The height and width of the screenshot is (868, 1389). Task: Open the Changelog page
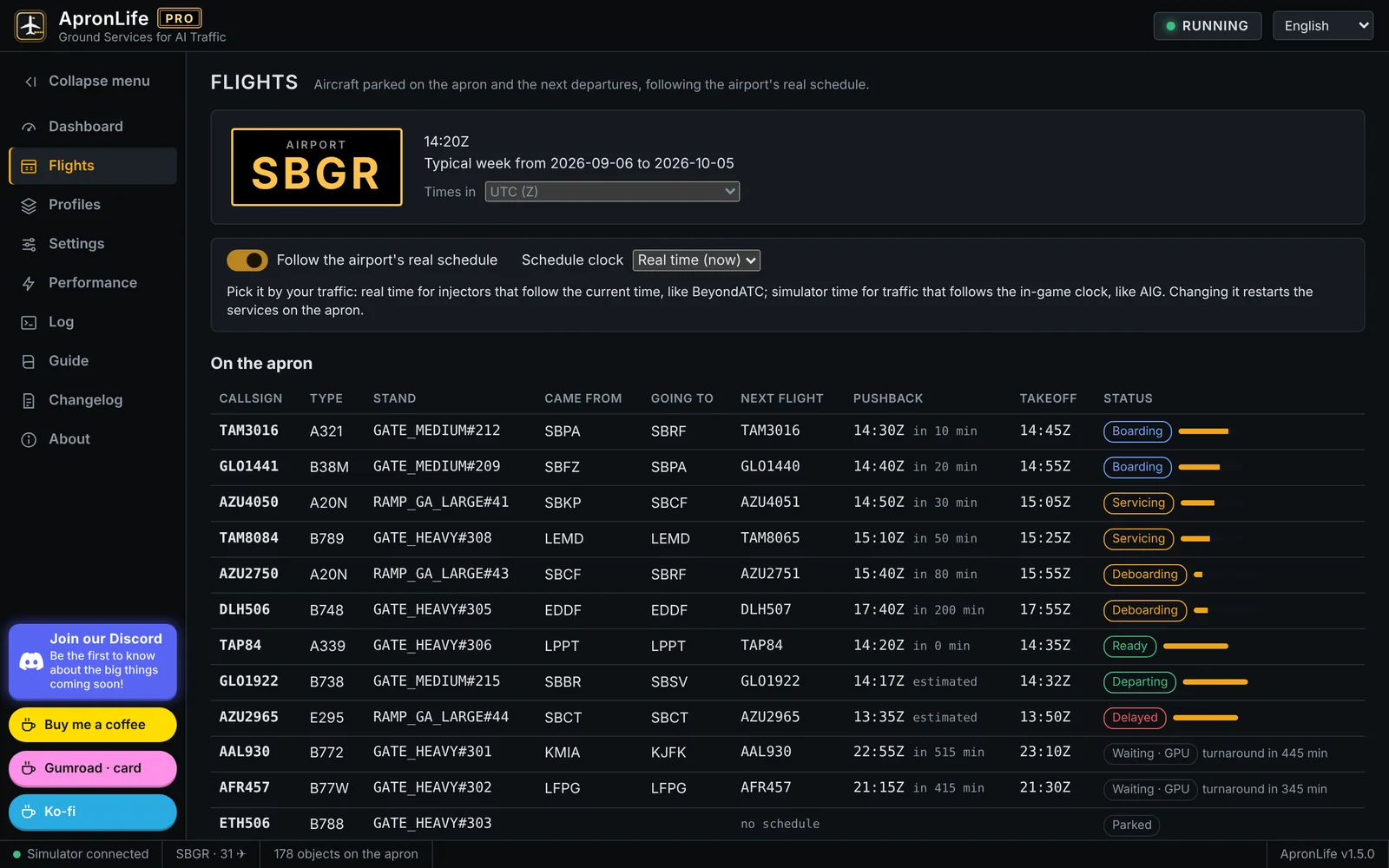tap(93, 400)
